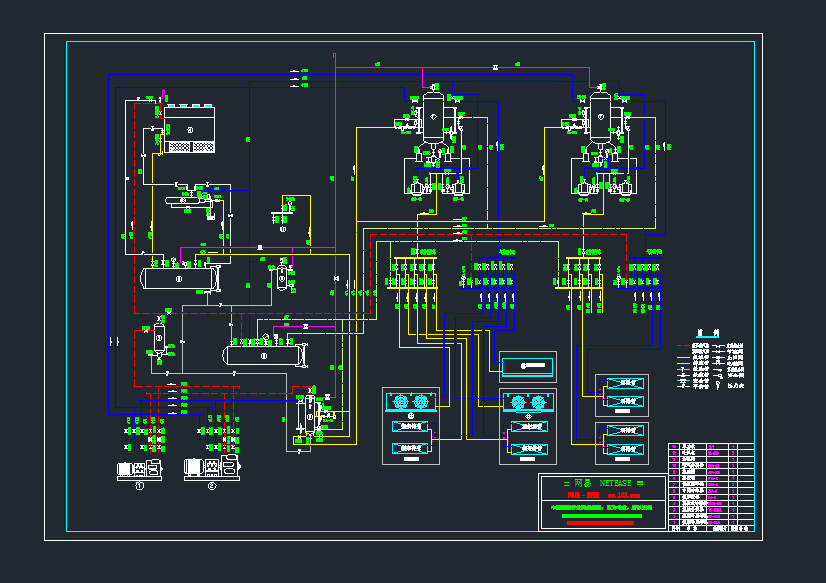Screen dimensions: 826x583
Task: Click the NETEASE title block text
Action: [603, 482]
